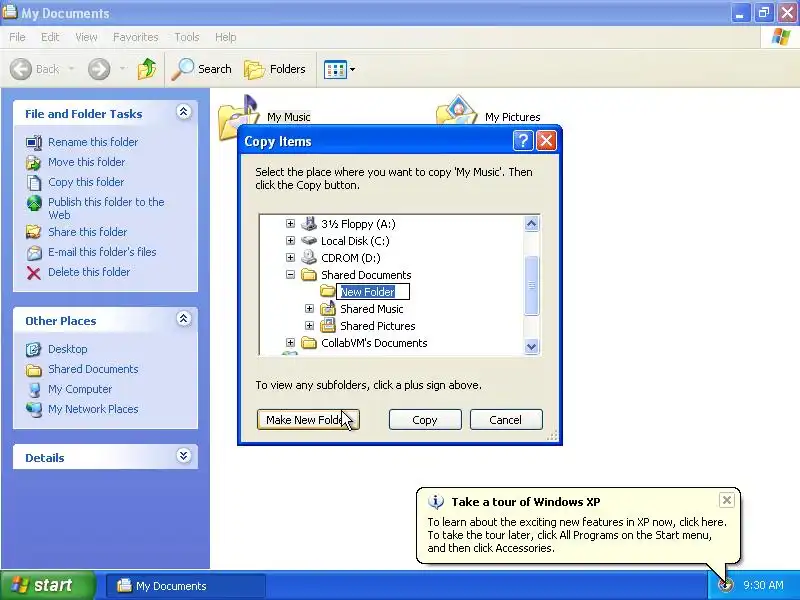
Task: Go up one folder level
Action: point(147,69)
